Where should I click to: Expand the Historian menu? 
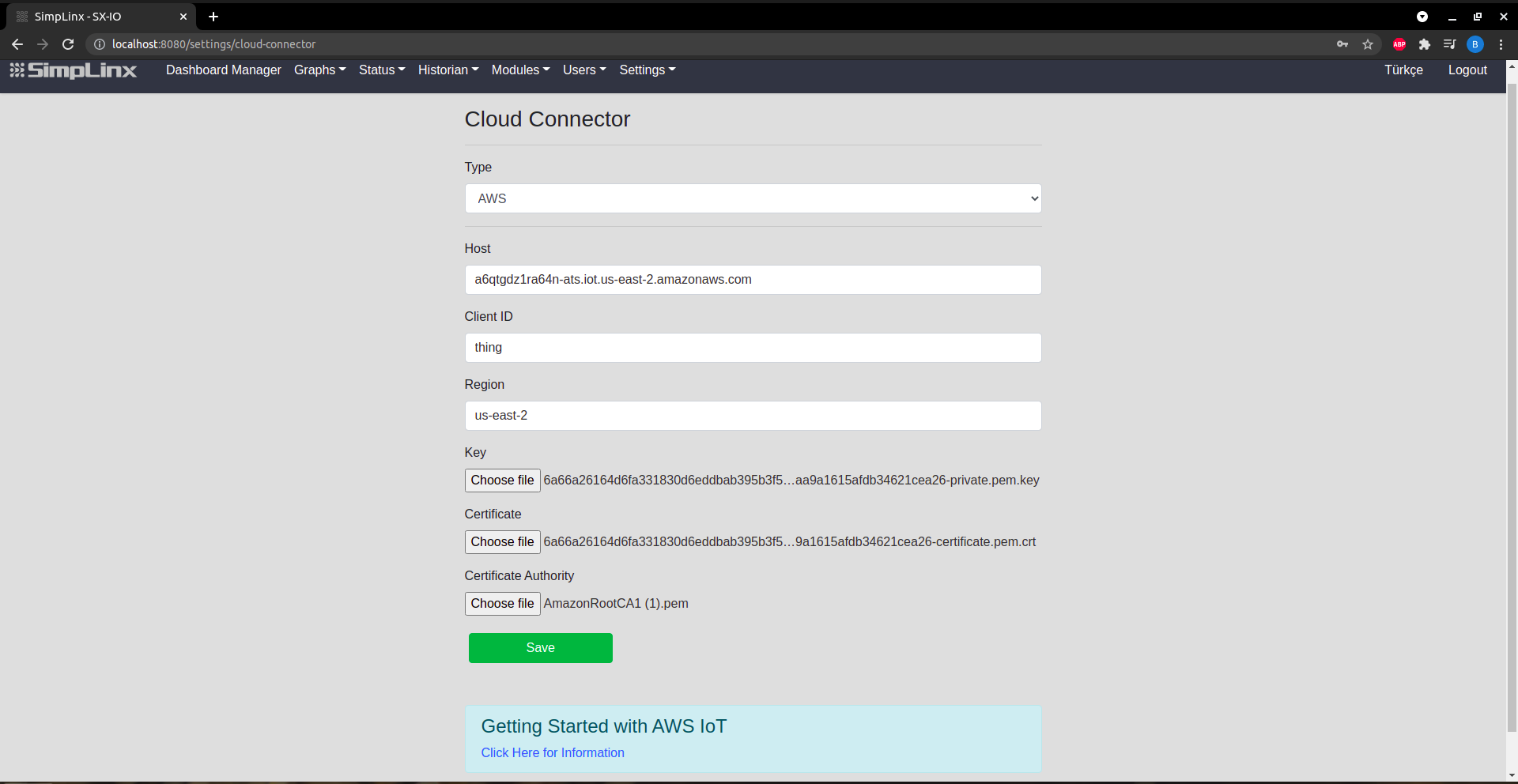pyautogui.click(x=448, y=70)
